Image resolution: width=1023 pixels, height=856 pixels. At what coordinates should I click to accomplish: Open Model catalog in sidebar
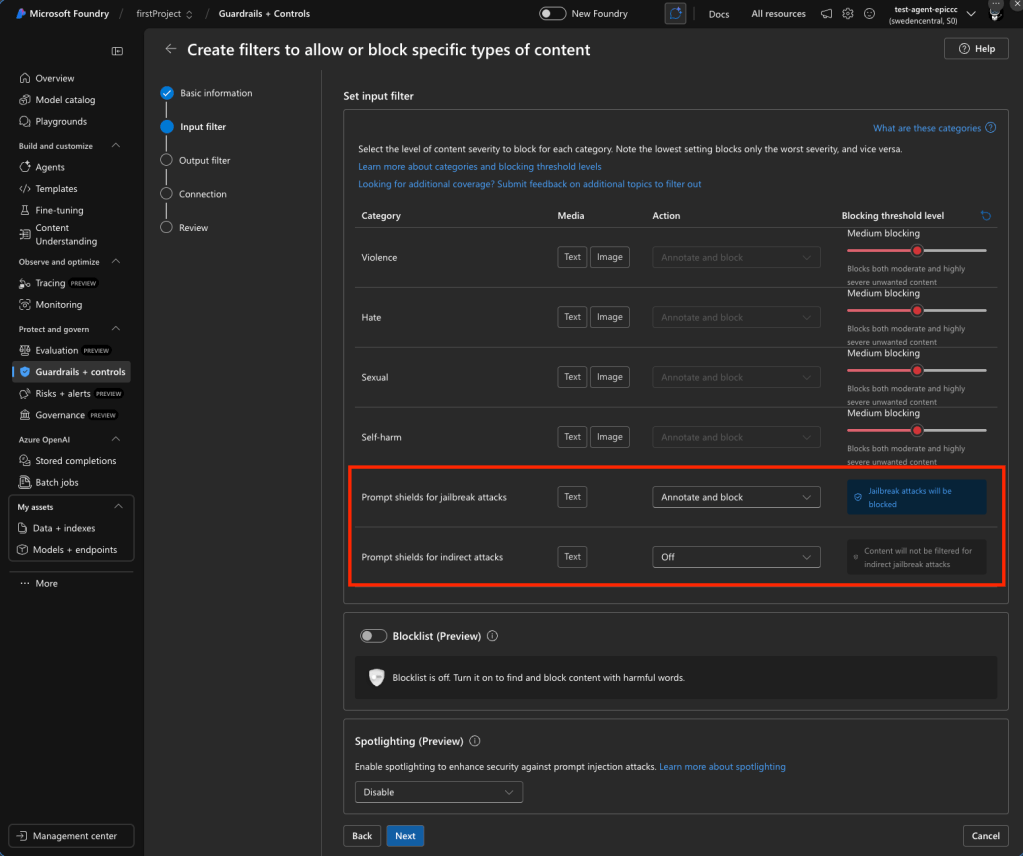point(65,100)
